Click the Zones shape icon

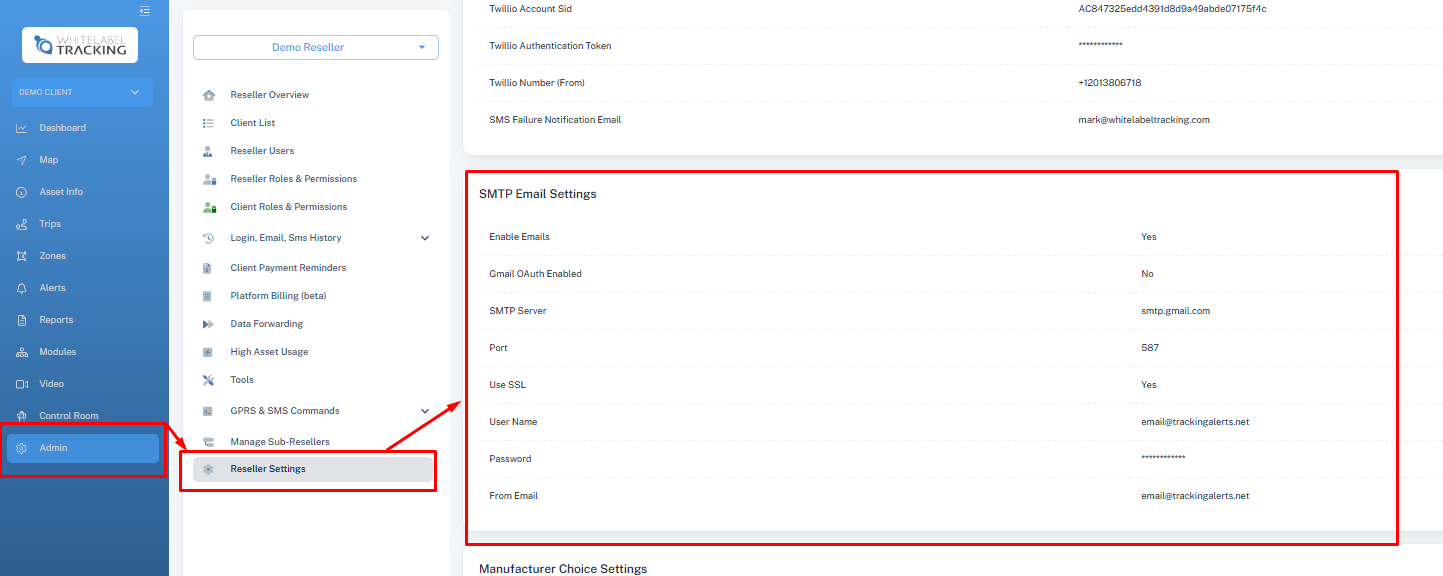point(22,256)
